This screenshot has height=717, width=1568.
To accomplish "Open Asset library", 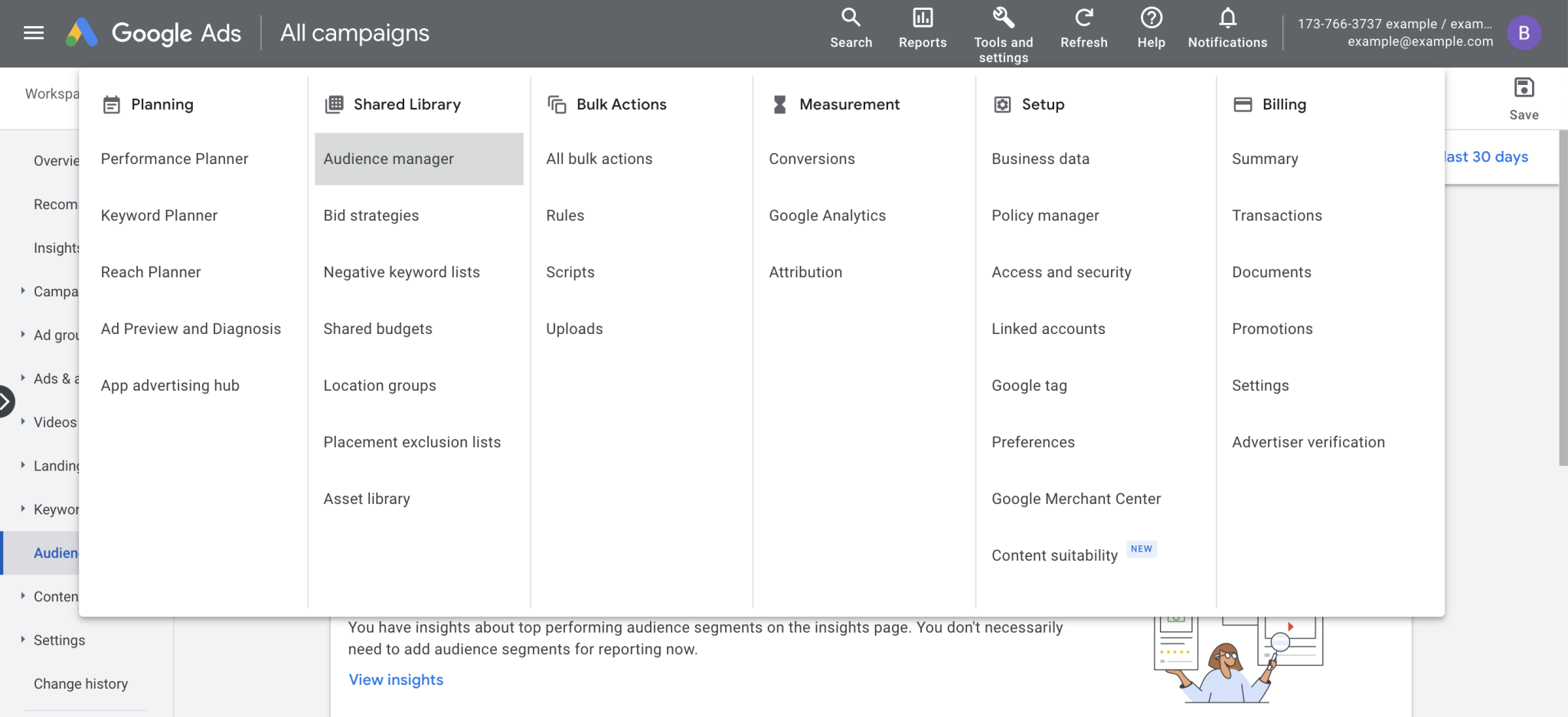I will tap(367, 499).
